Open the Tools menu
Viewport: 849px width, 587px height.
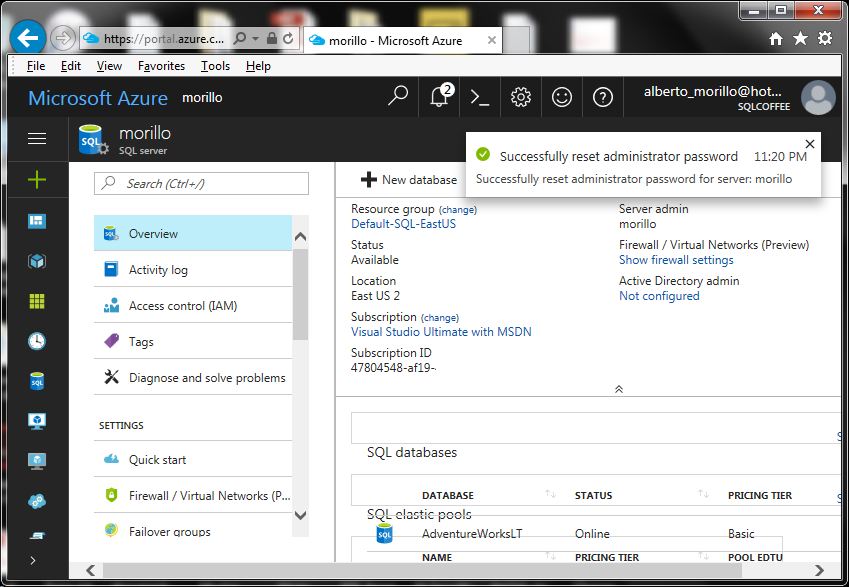[x=215, y=66]
